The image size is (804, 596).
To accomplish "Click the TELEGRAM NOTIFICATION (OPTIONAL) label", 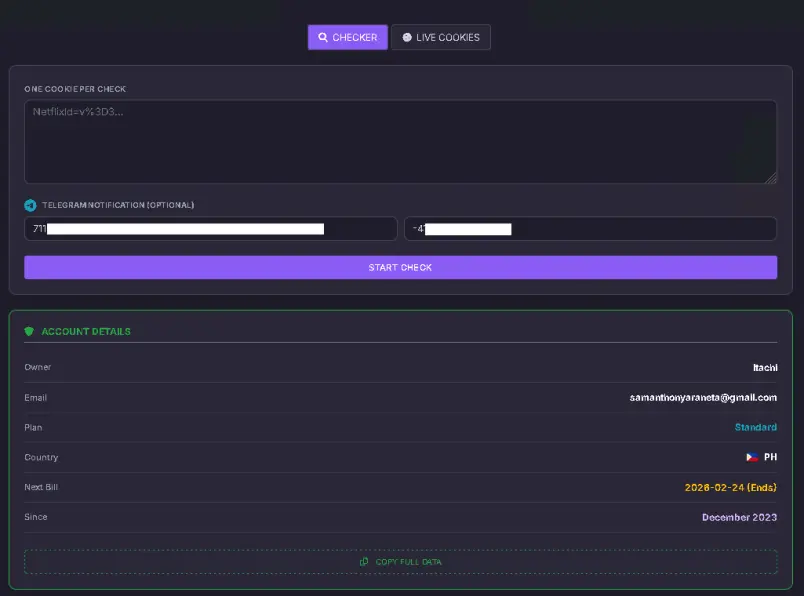I will [118, 205].
